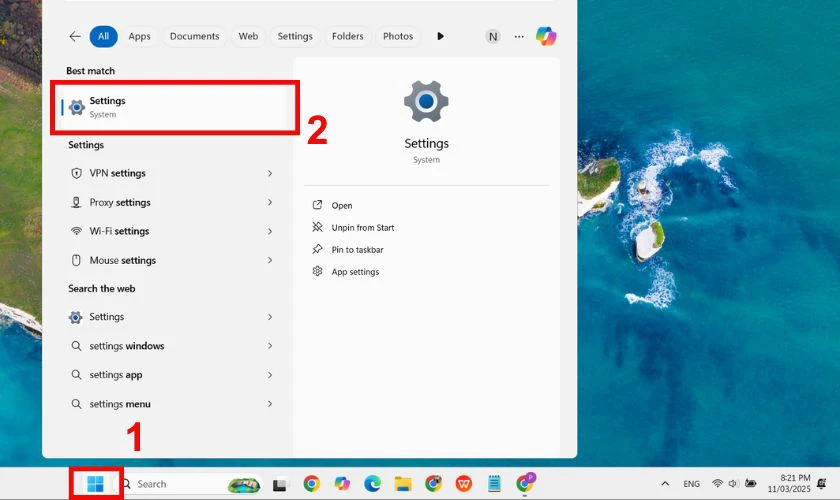Open the volume tray icon
The height and width of the screenshot is (500, 840).
(x=733, y=483)
